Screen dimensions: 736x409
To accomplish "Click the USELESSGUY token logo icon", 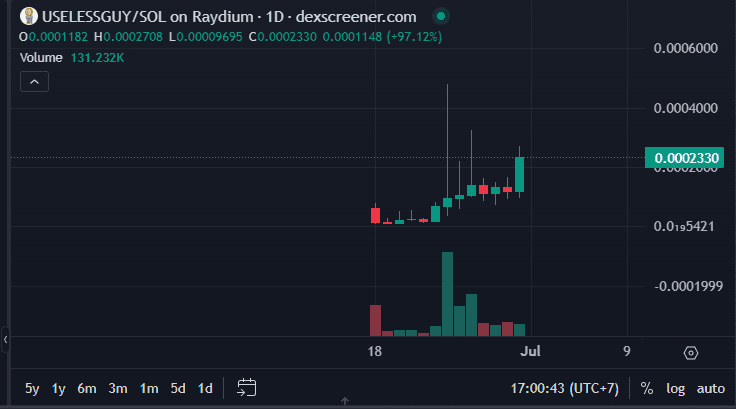I will pyautogui.click(x=29, y=17).
